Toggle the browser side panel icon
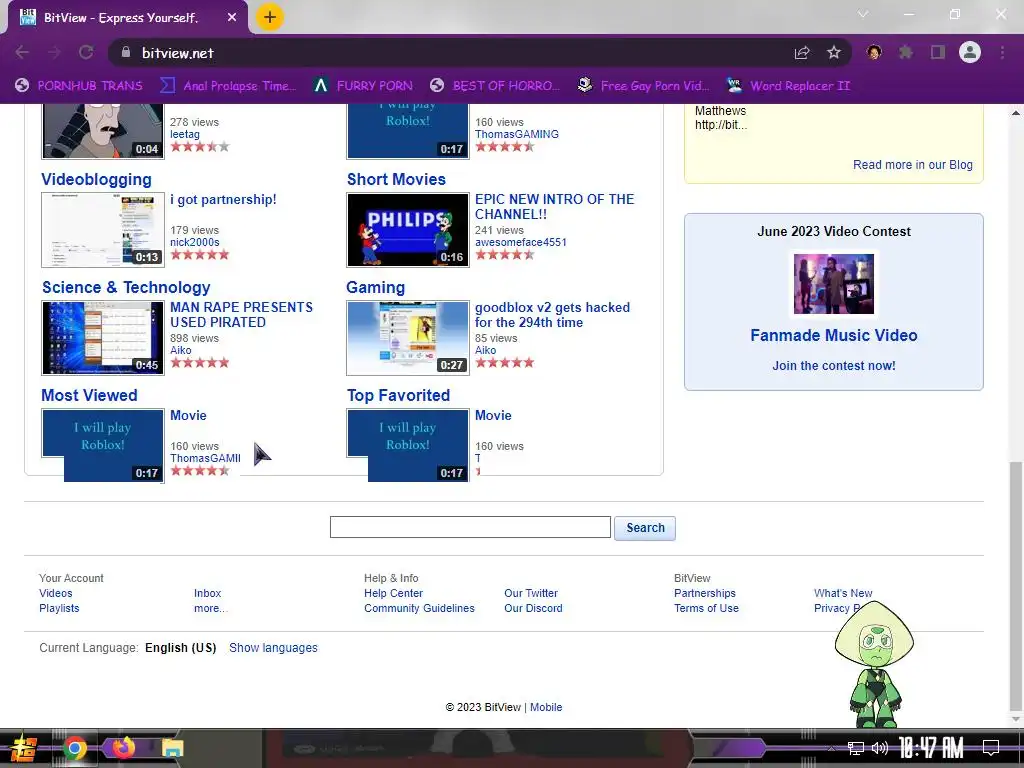The image size is (1024, 768). point(938,52)
